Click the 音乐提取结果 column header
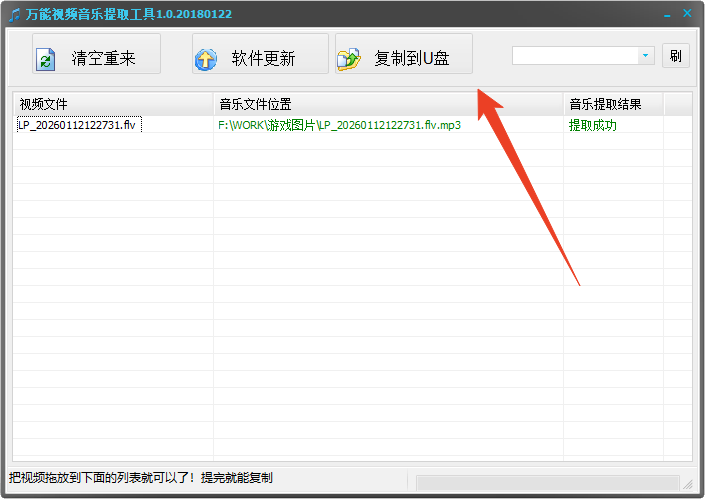705x499 pixels. (612, 104)
